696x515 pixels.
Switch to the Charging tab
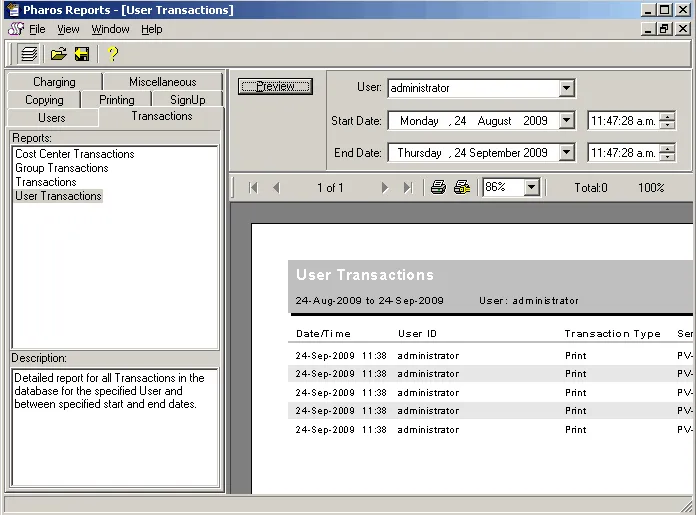(x=54, y=82)
